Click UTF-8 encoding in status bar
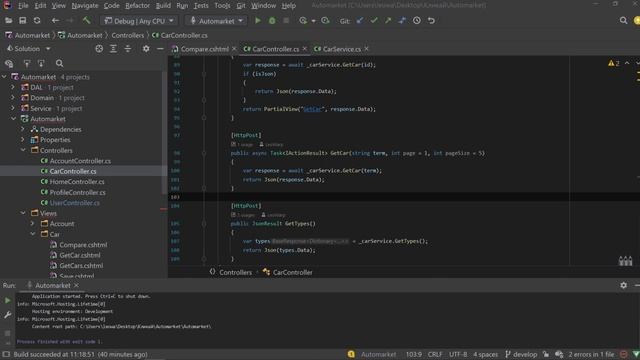 (x=458, y=354)
